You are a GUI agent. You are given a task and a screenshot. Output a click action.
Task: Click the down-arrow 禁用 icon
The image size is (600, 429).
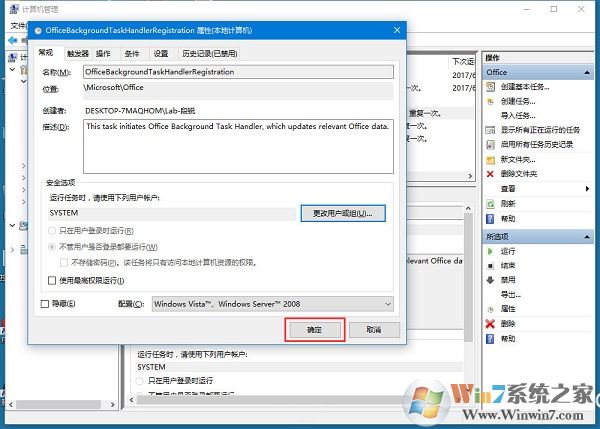(x=490, y=280)
